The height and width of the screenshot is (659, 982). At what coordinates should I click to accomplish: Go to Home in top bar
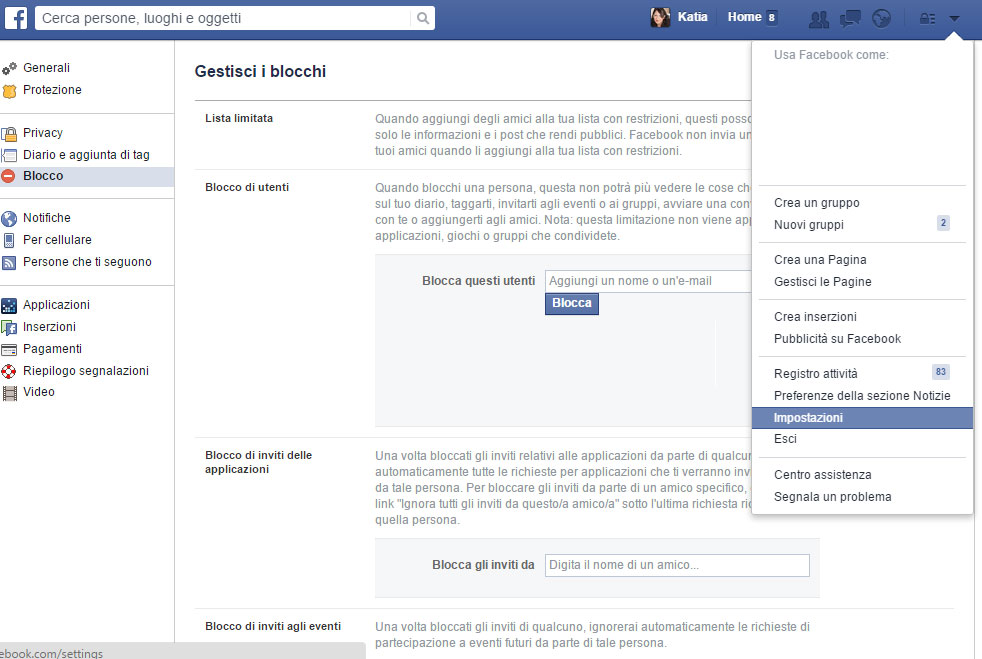[x=744, y=17]
